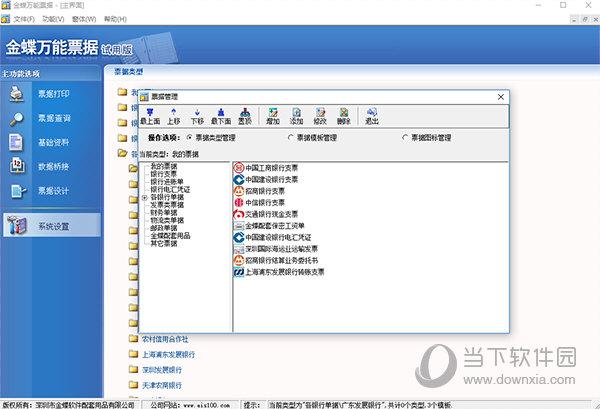
Task: Select 我的票据 in the dialog tree
Action: point(164,166)
